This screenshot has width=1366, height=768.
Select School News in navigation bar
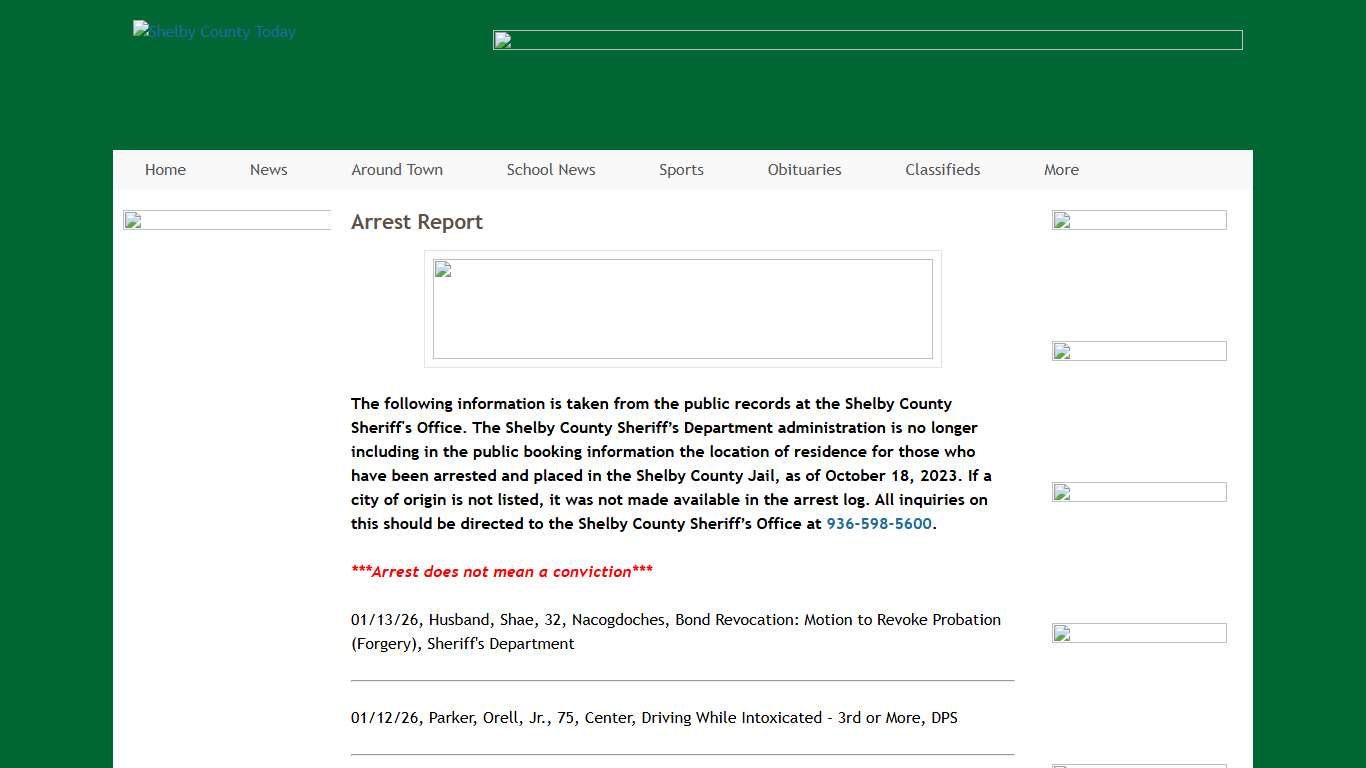tap(551, 170)
